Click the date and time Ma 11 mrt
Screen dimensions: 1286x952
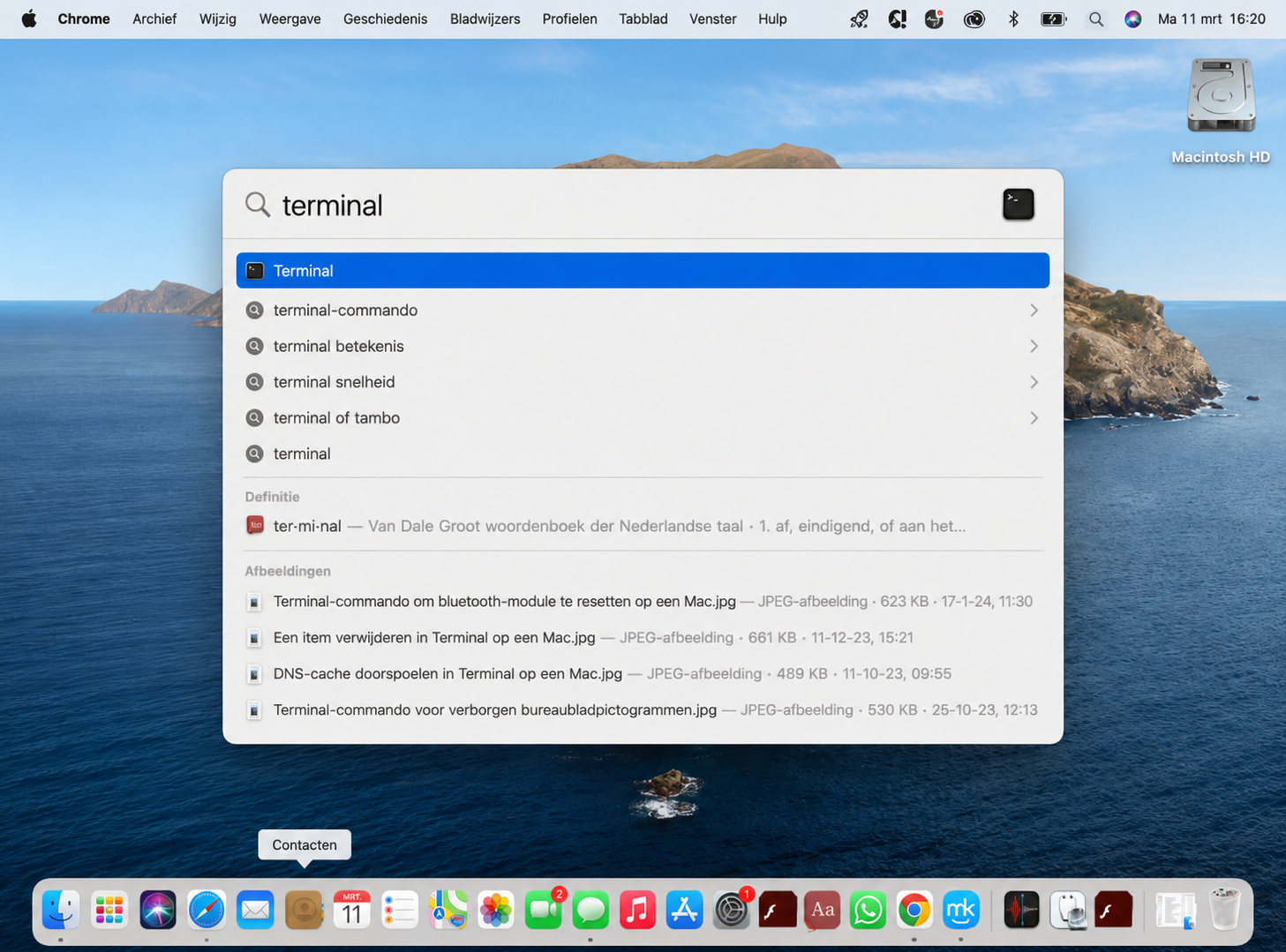point(1211,19)
